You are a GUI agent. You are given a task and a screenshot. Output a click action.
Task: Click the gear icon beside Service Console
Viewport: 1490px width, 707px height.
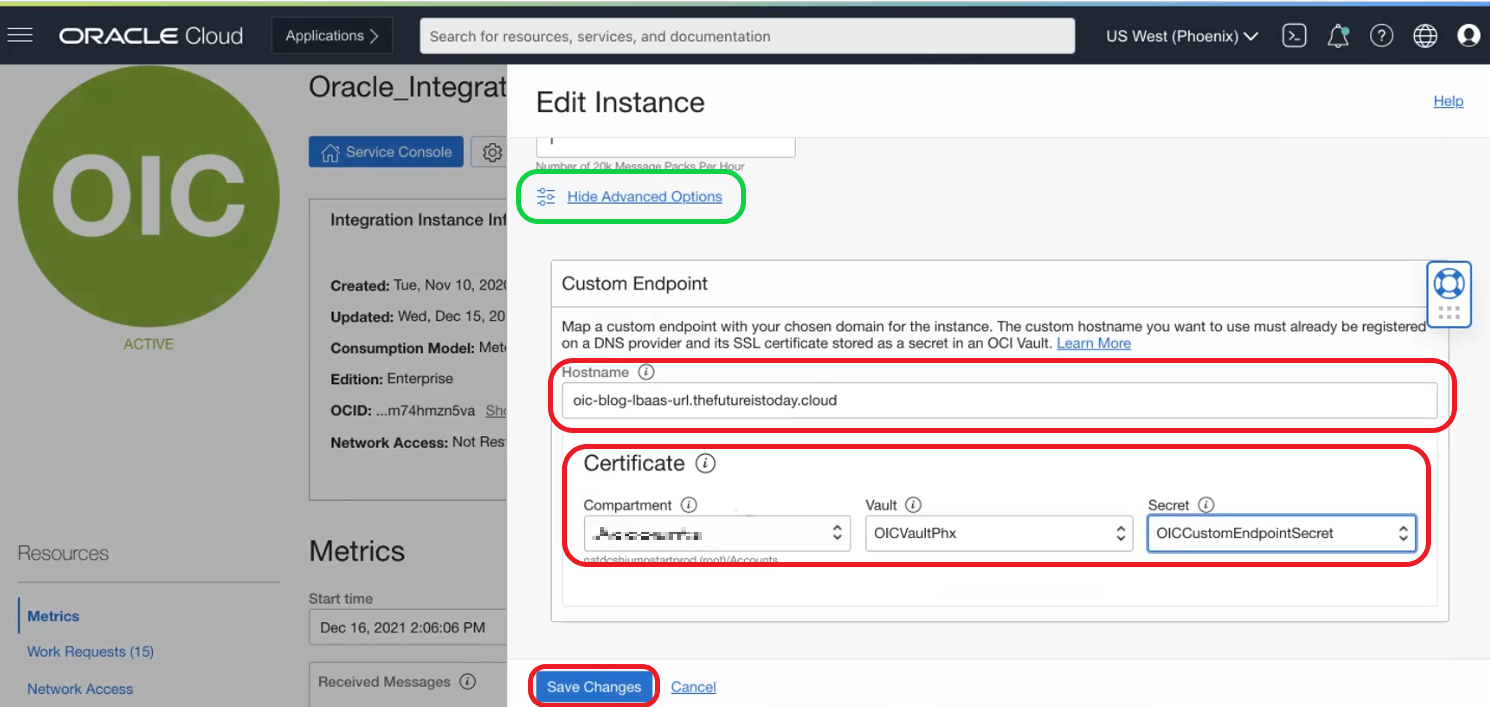(491, 153)
